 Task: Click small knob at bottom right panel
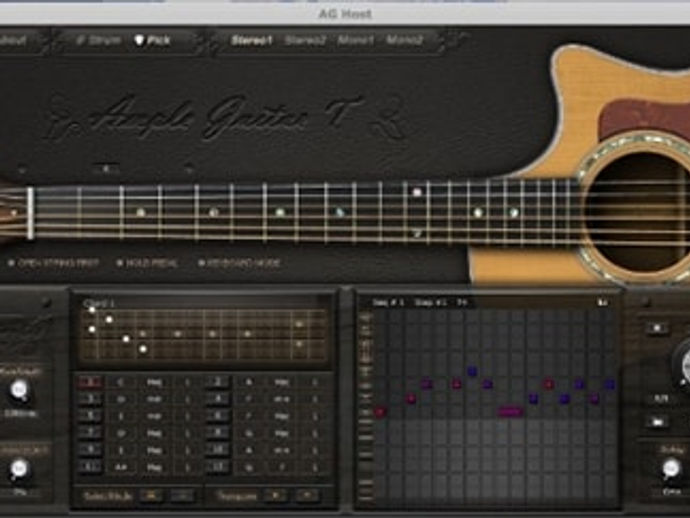point(671,469)
